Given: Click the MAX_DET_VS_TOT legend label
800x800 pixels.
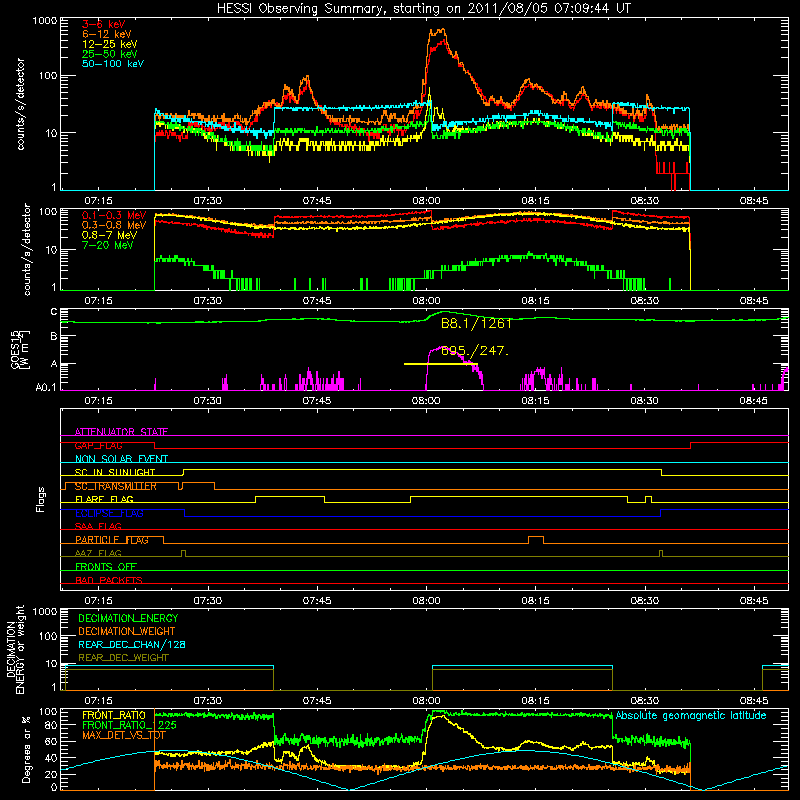Looking at the screenshot, I should [x=124, y=736].
